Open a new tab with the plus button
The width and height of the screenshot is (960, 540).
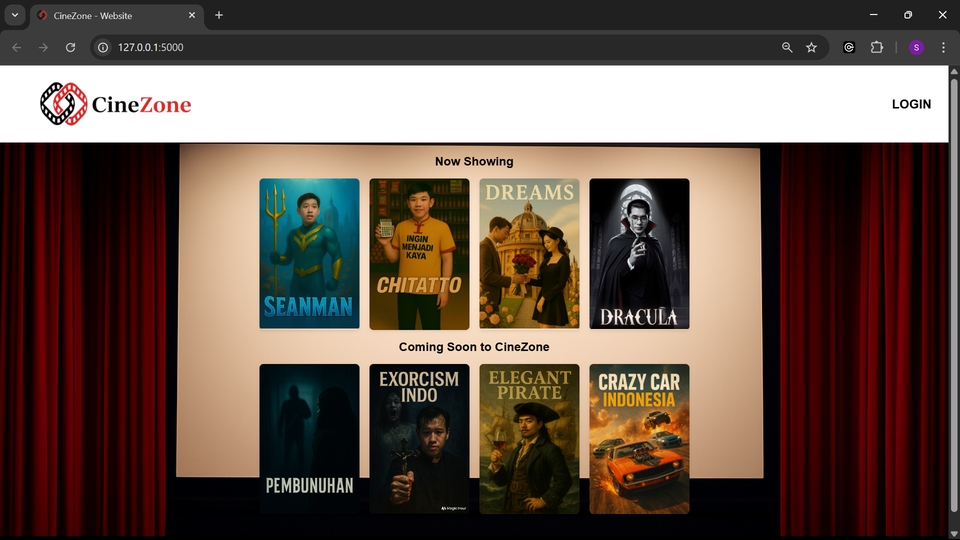coord(219,15)
